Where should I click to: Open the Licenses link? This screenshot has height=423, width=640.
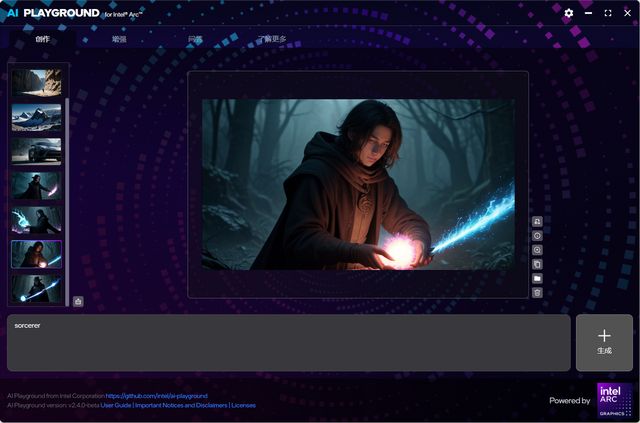pos(243,405)
